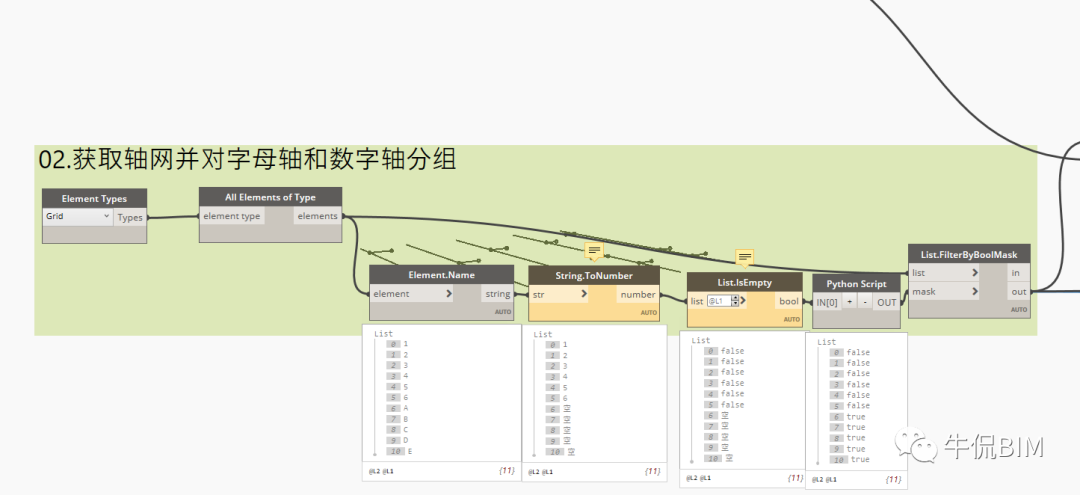Screen dimensions: 1080x495
Task: Click the 'out' output of List.FilterByBoolMask
Action: pyautogui.click(x=1019, y=292)
